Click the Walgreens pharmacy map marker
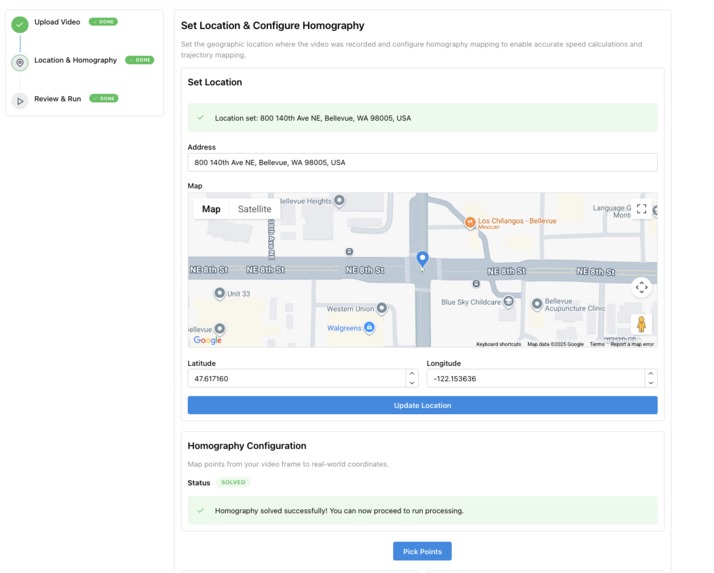The width and height of the screenshot is (714, 573). [x=369, y=327]
